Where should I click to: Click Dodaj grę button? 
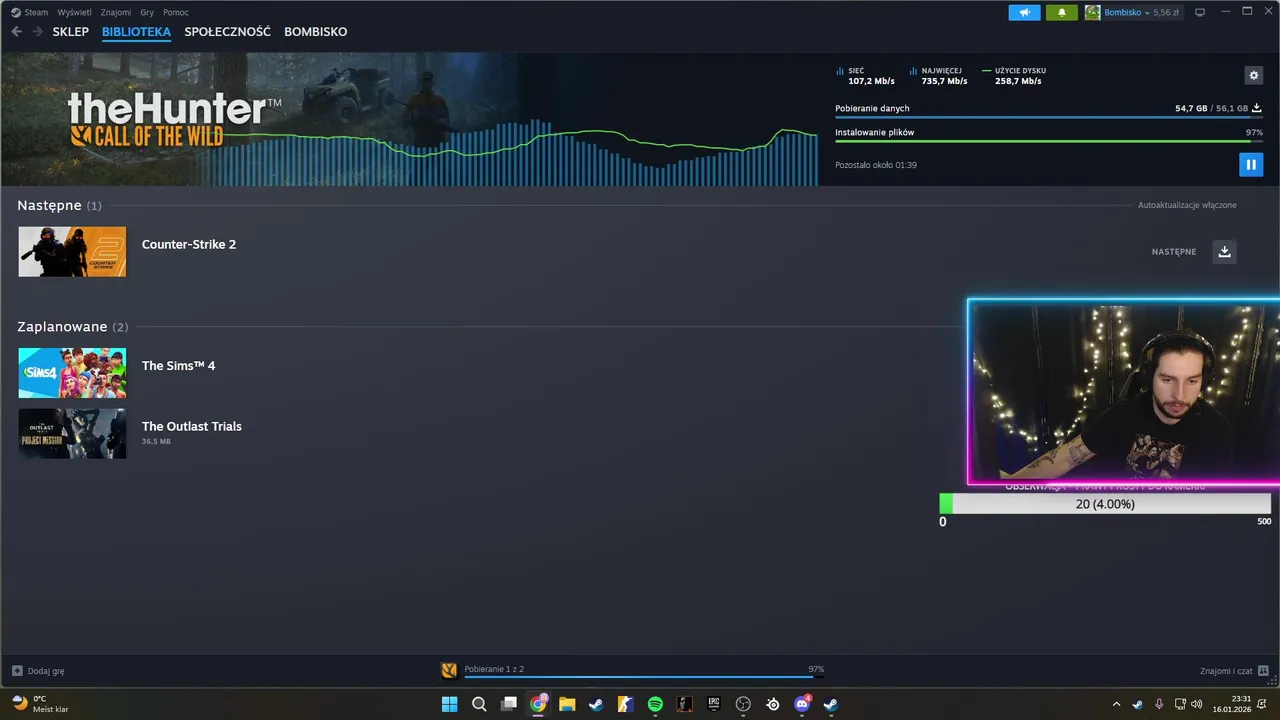[x=38, y=671]
